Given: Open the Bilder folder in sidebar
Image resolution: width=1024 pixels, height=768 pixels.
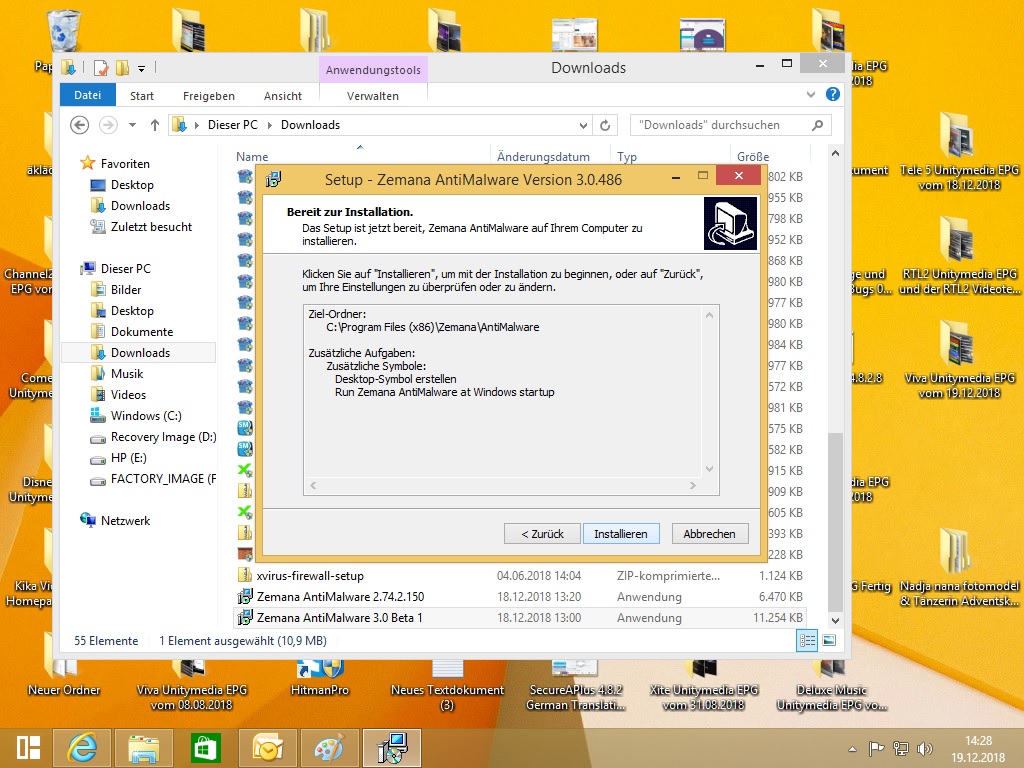Looking at the screenshot, I should coord(125,289).
